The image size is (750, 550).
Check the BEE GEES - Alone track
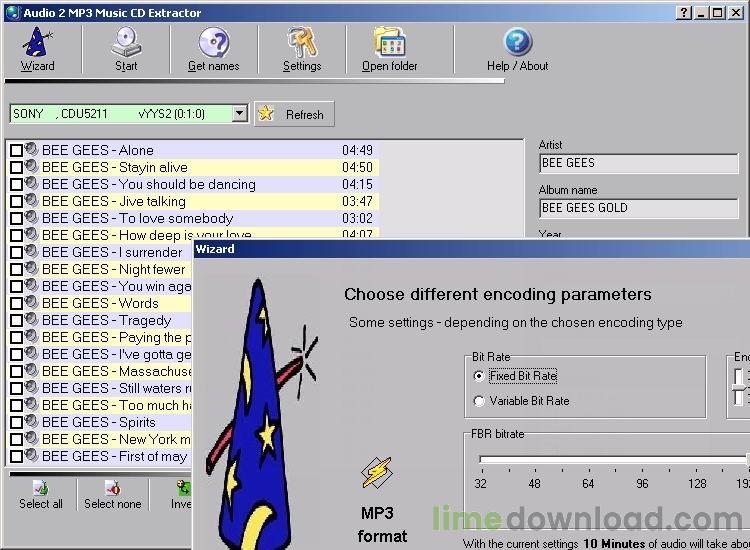tap(16, 151)
